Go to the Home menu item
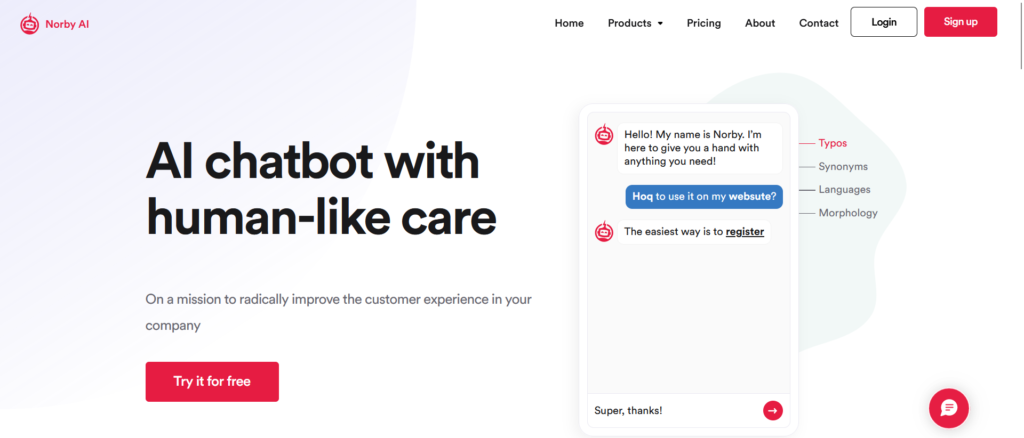Screen dimensions: 1024x438 coord(569,23)
